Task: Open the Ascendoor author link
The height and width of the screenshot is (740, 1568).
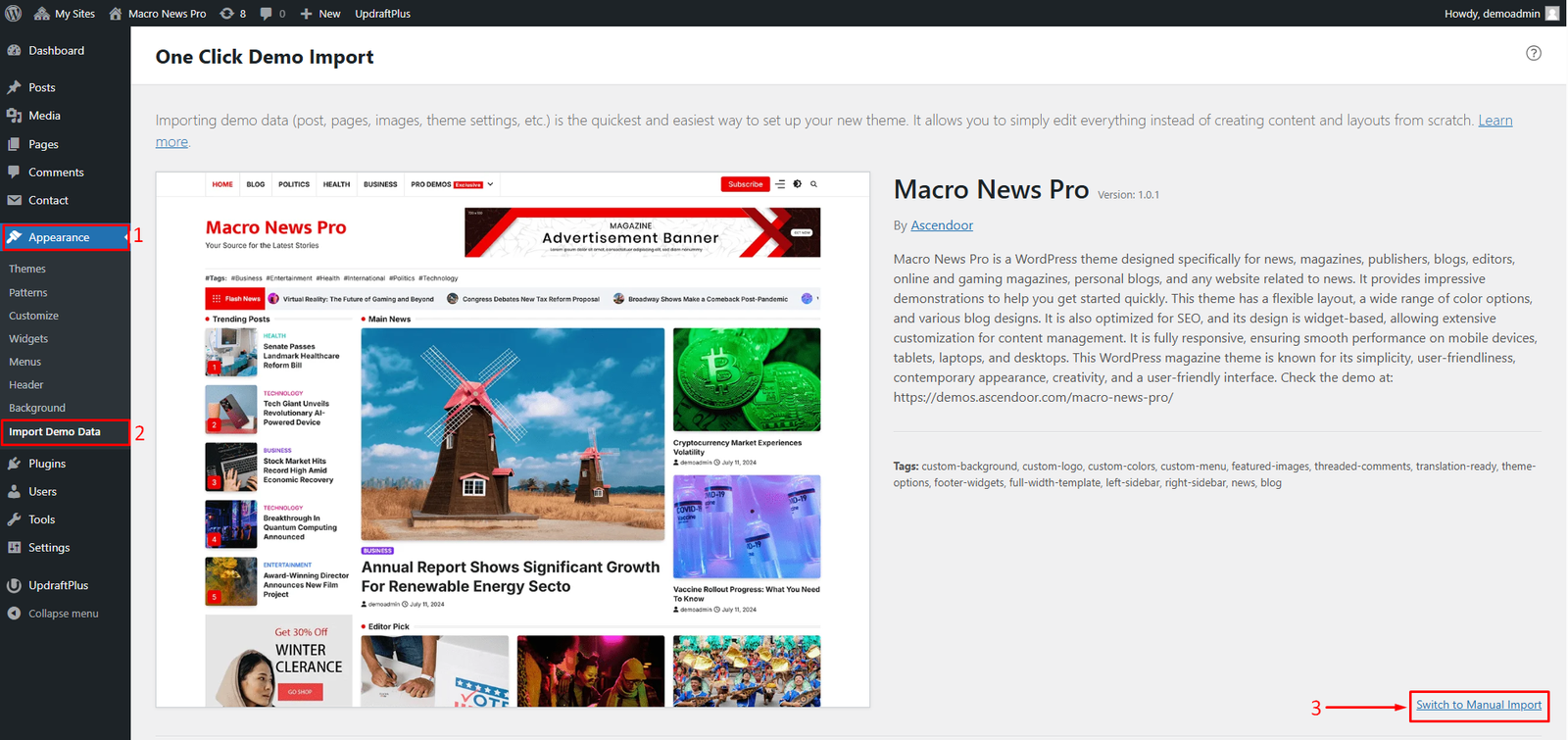Action: click(942, 225)
